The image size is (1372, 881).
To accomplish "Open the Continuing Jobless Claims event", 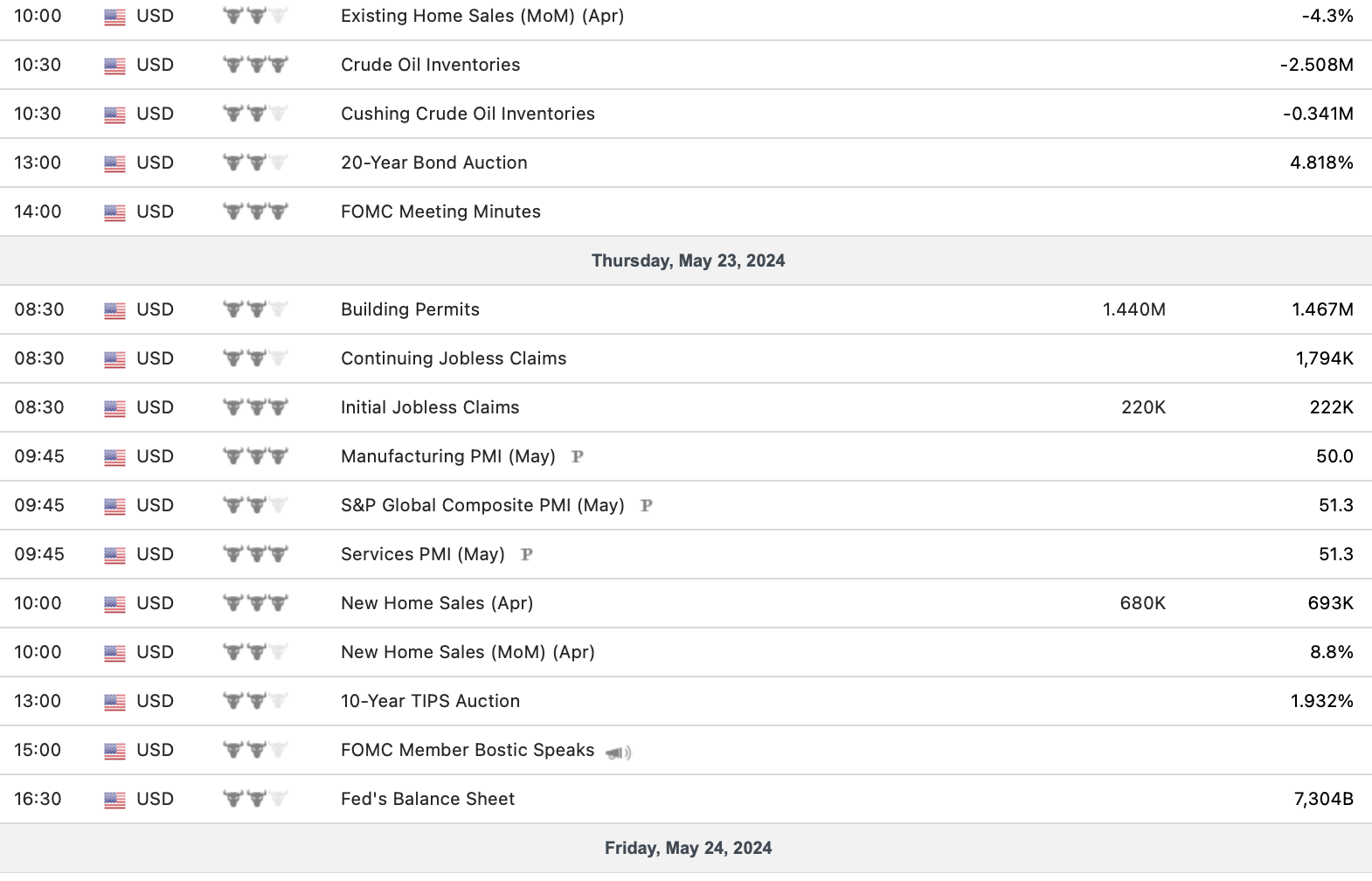I will point(453,358).
